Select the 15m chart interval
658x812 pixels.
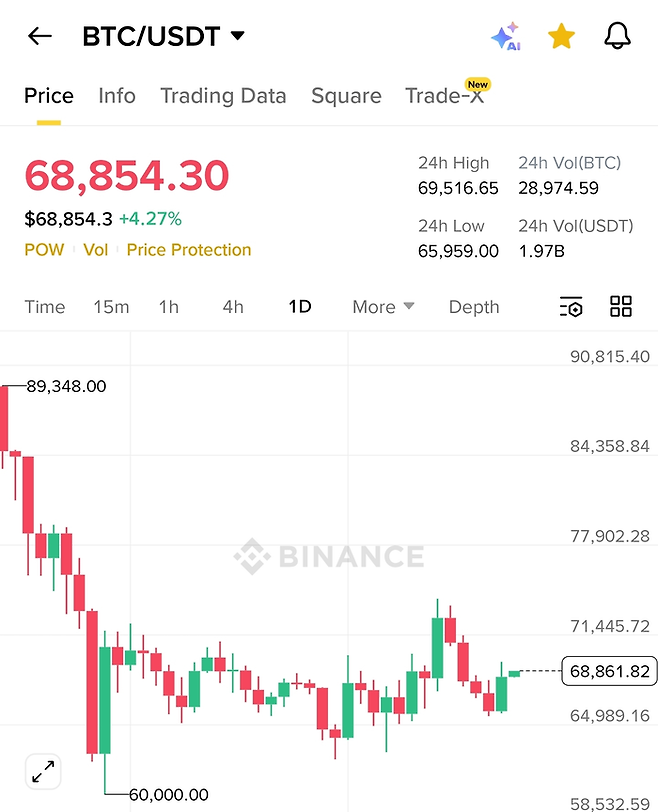111,307
